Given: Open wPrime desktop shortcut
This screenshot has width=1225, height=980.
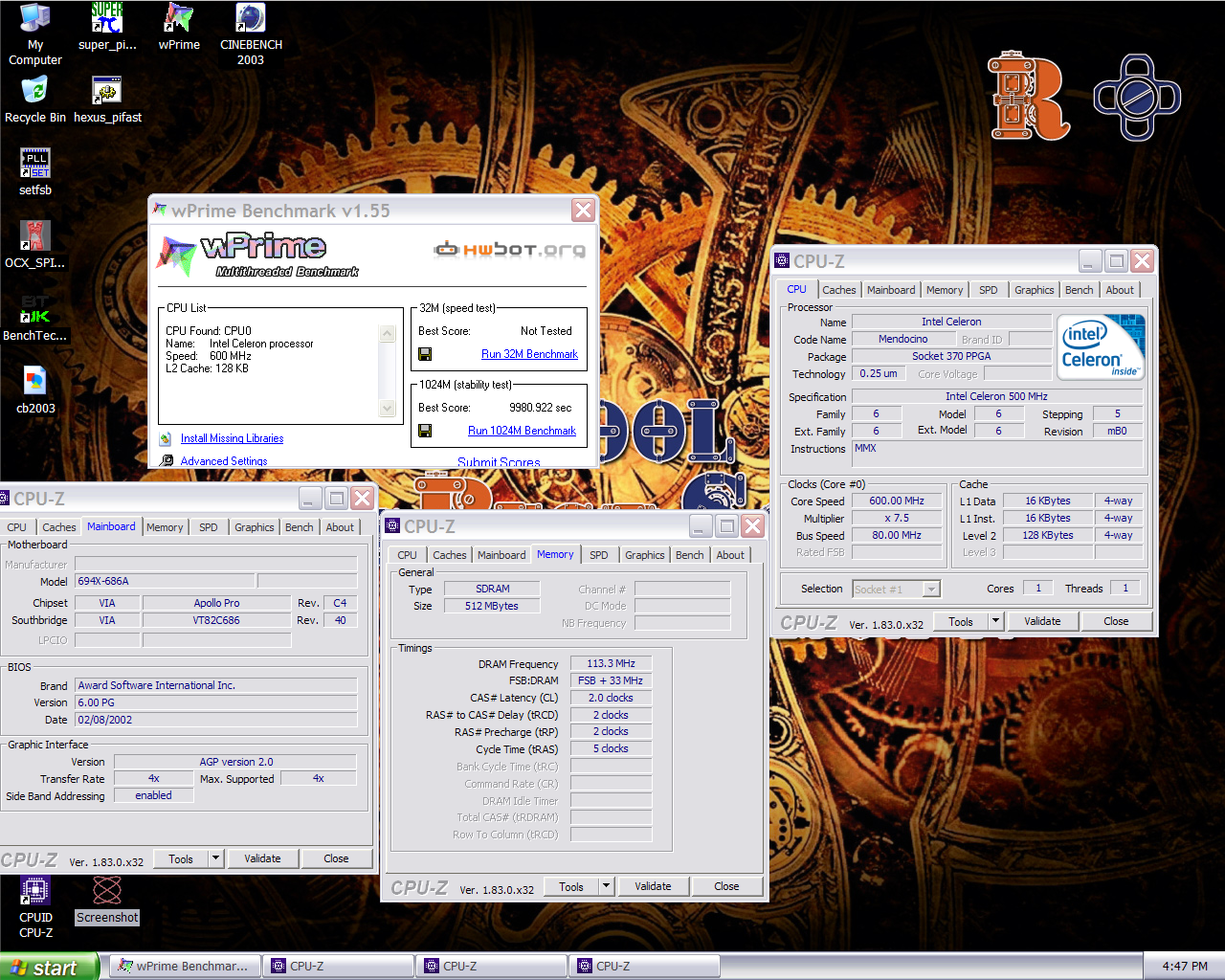Looking at the screenshot, I should pyautogui.click(x=179, y=27).
